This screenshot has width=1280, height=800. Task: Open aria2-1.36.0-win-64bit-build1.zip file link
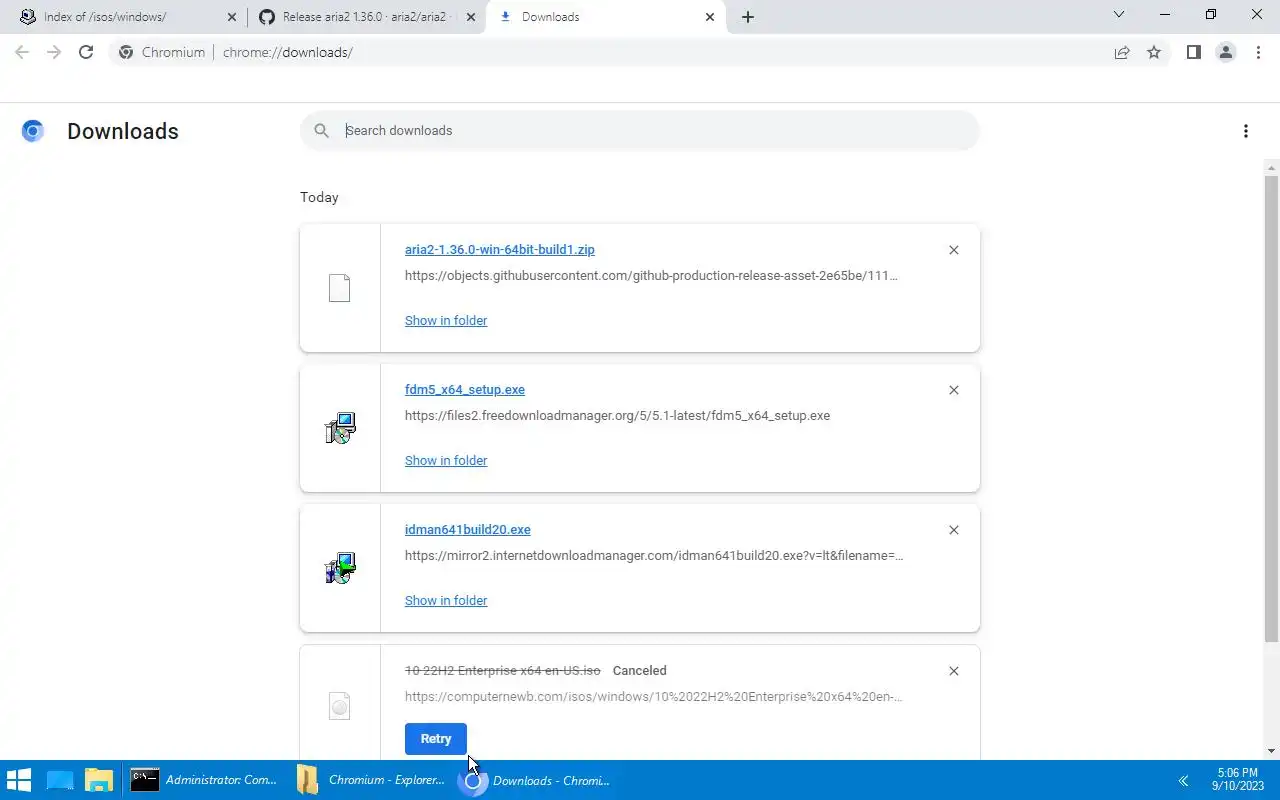point(499,250)
